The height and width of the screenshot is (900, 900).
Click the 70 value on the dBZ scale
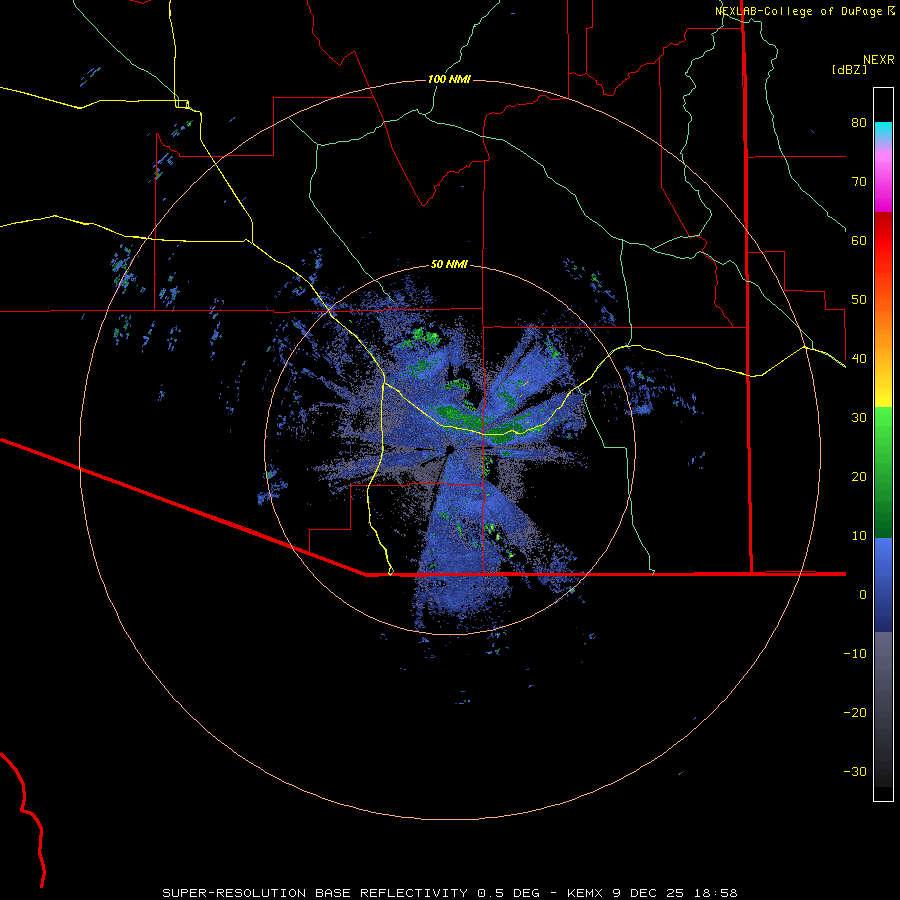pyautogui.click(x=859, y=182)
